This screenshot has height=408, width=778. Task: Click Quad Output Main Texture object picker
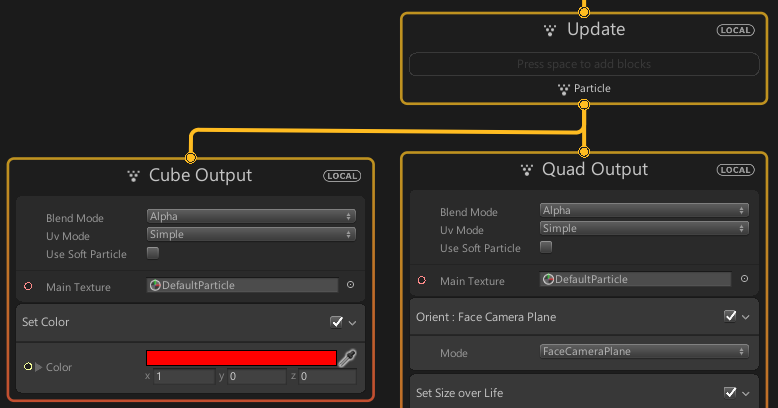(x=743, y=279)
